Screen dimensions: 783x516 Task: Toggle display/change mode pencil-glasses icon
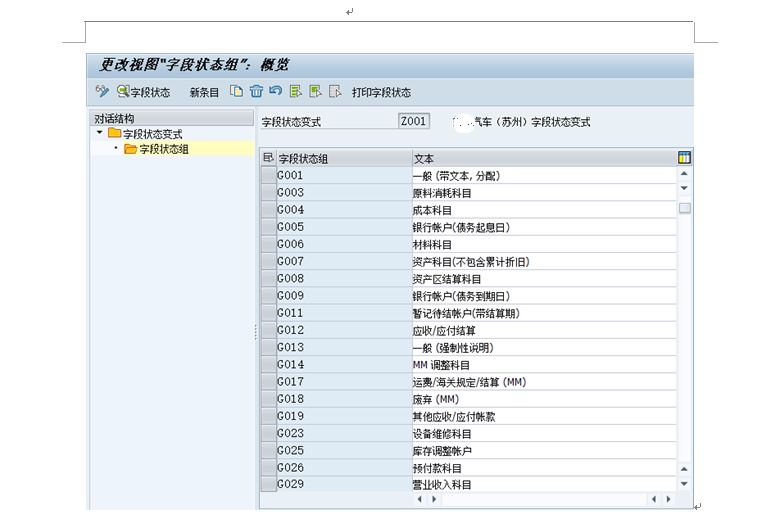pos(102,91)
